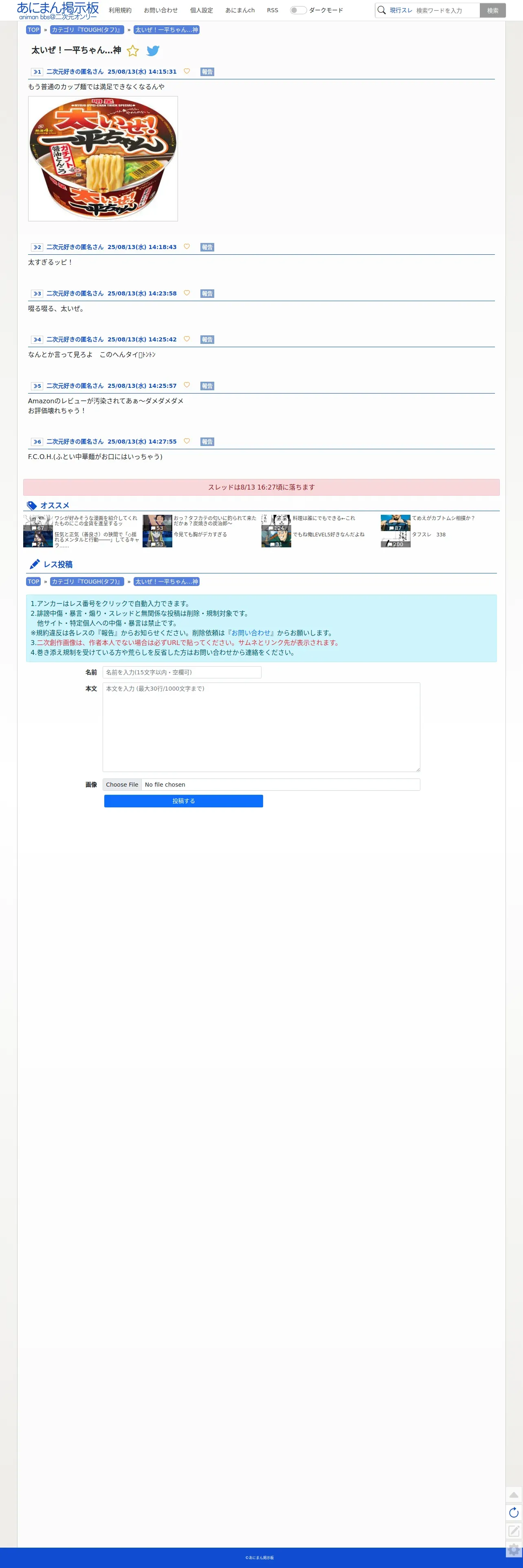Like post 5 with heart icon
The image size is (523, 1568).
click(x=187, y=385)
